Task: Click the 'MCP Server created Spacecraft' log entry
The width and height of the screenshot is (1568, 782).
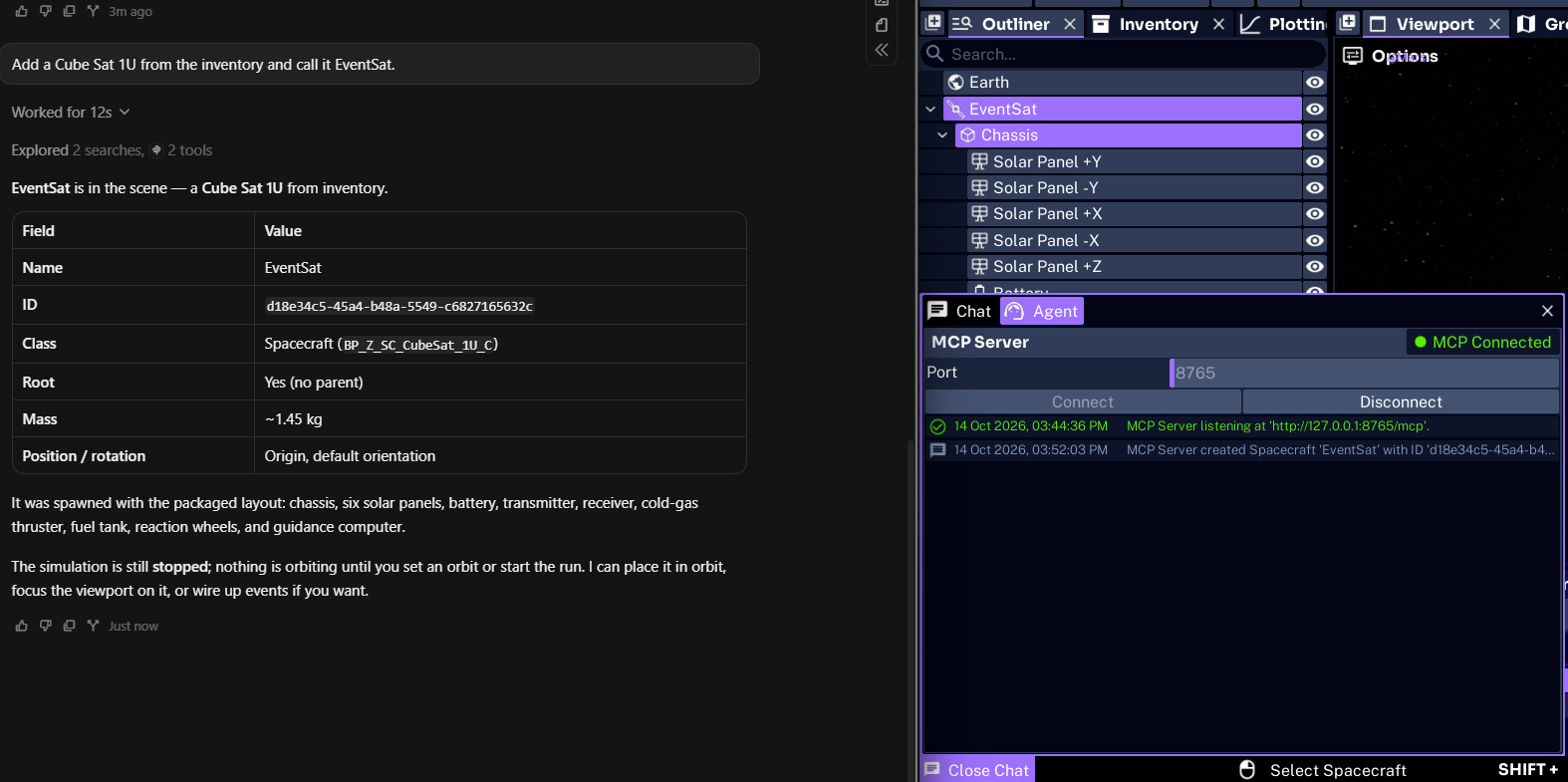Action: tap(1242, 450)
